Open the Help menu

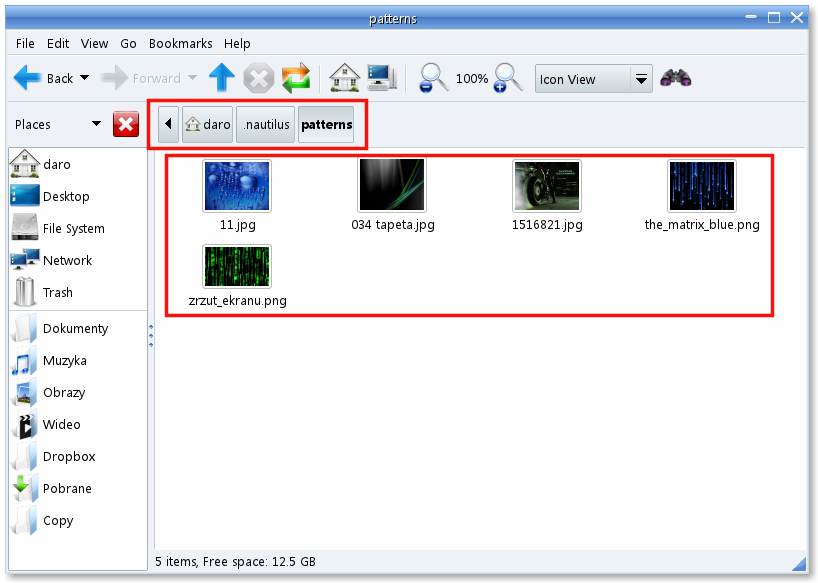point(237,43)
